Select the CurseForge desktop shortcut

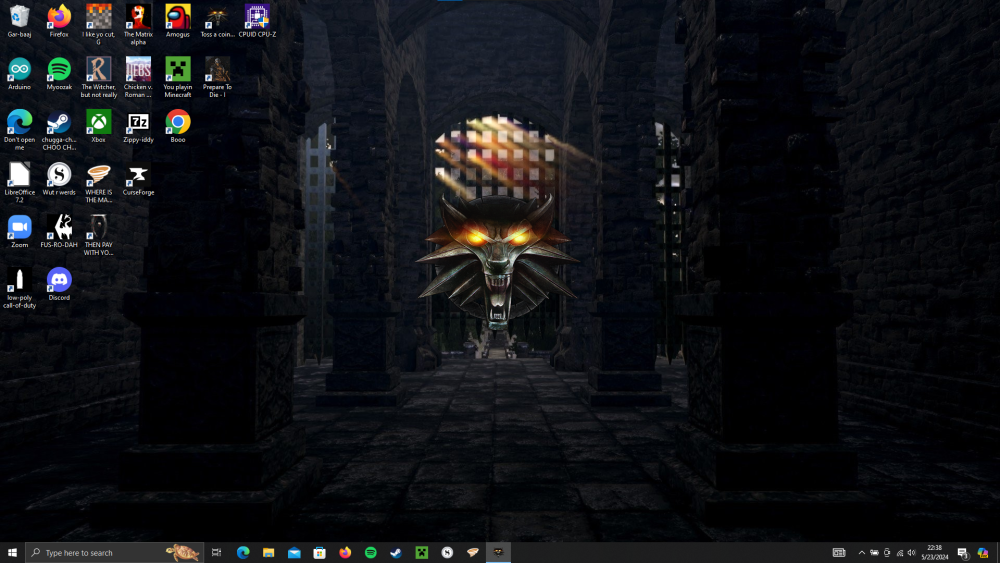tap(138, 179)
